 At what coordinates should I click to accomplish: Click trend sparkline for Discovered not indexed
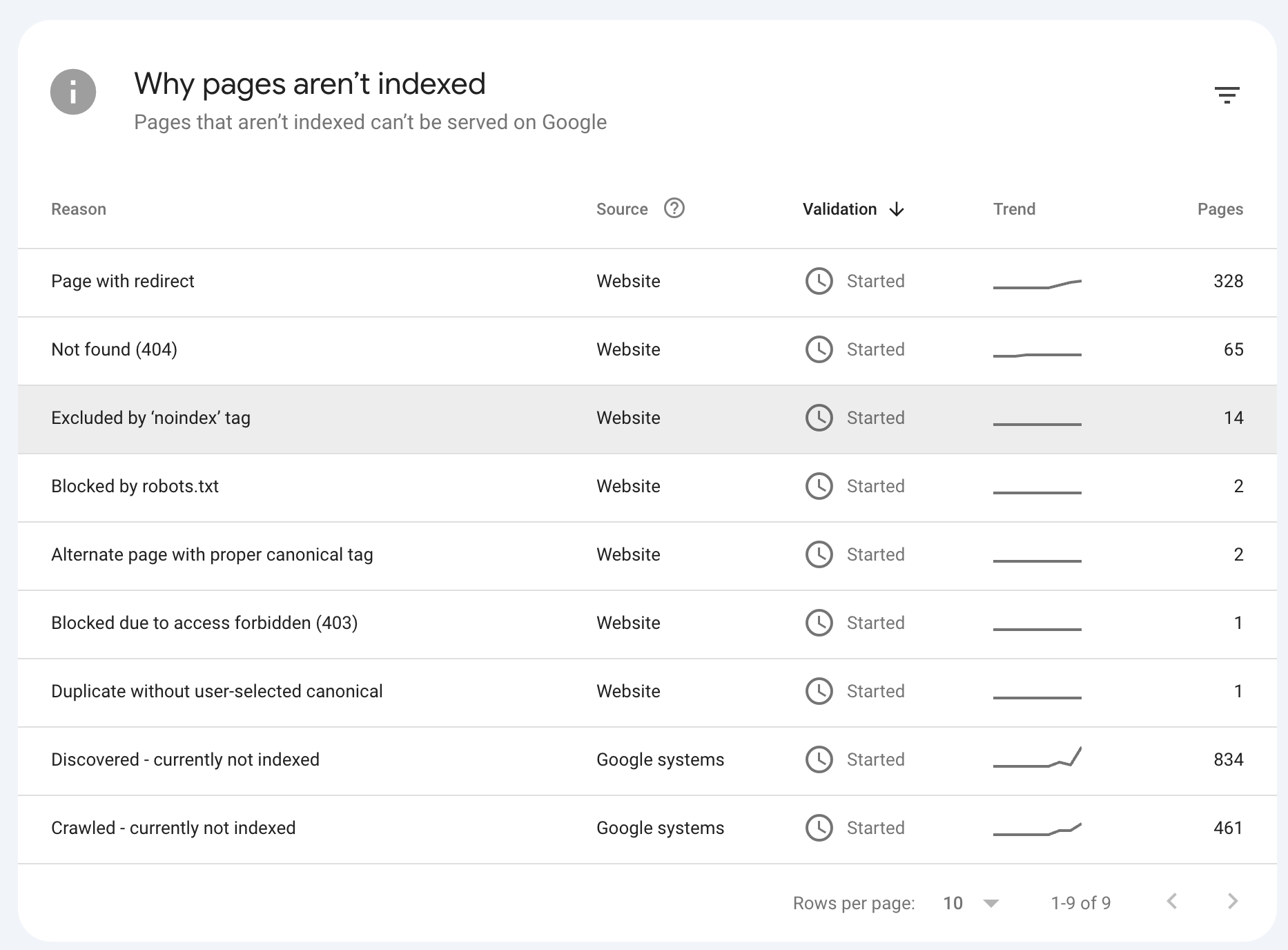[1037, 757]
